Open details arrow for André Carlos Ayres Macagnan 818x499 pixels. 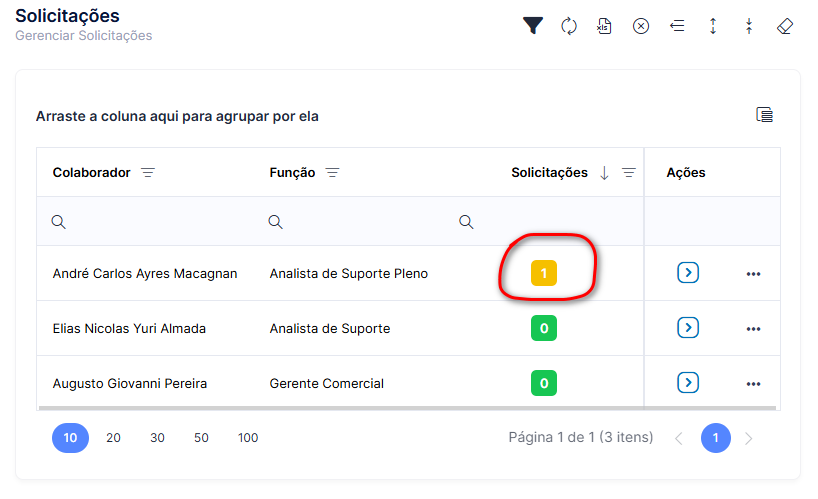click(688, 273)
